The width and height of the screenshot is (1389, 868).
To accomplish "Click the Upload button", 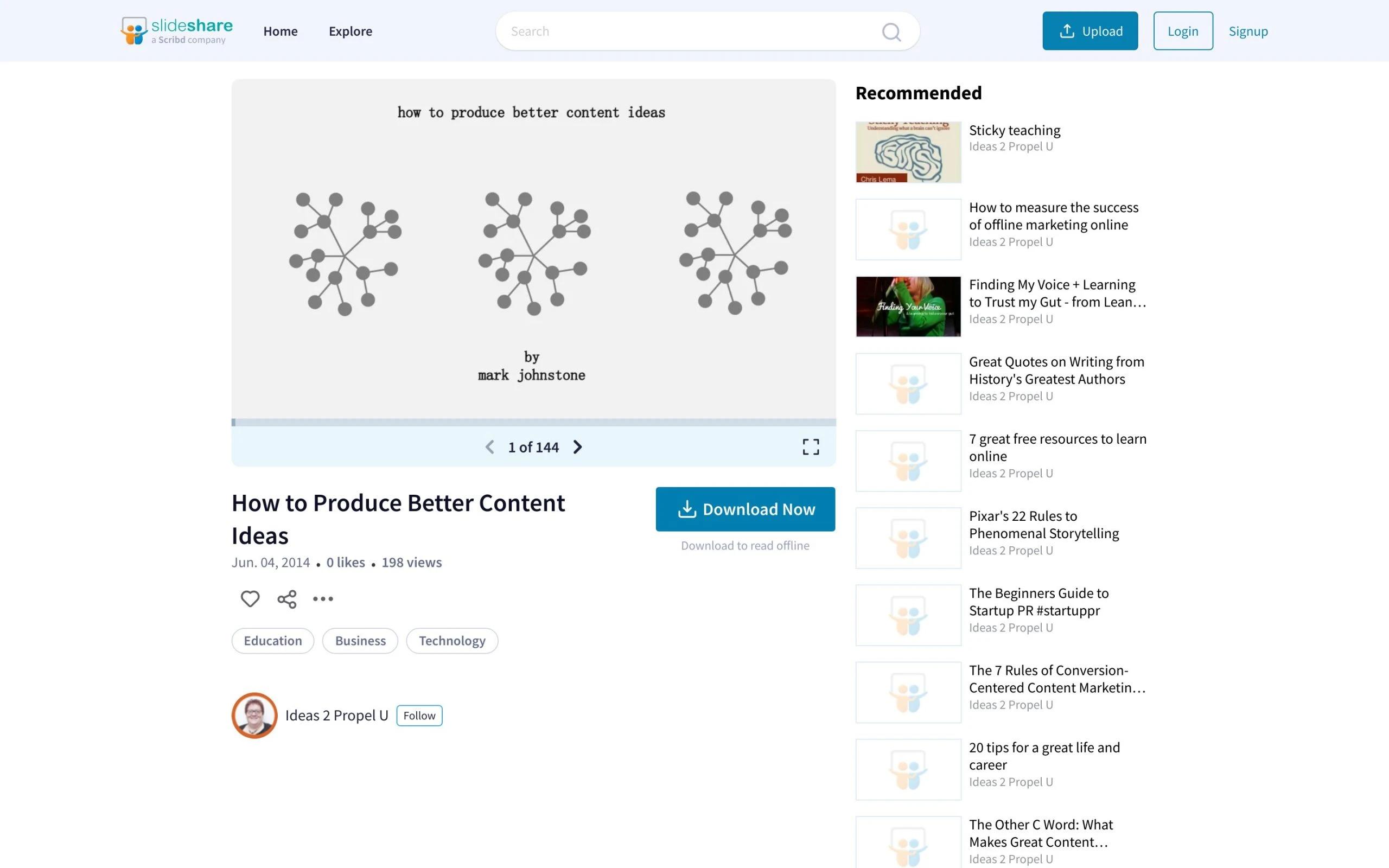I will [1089, 31].
